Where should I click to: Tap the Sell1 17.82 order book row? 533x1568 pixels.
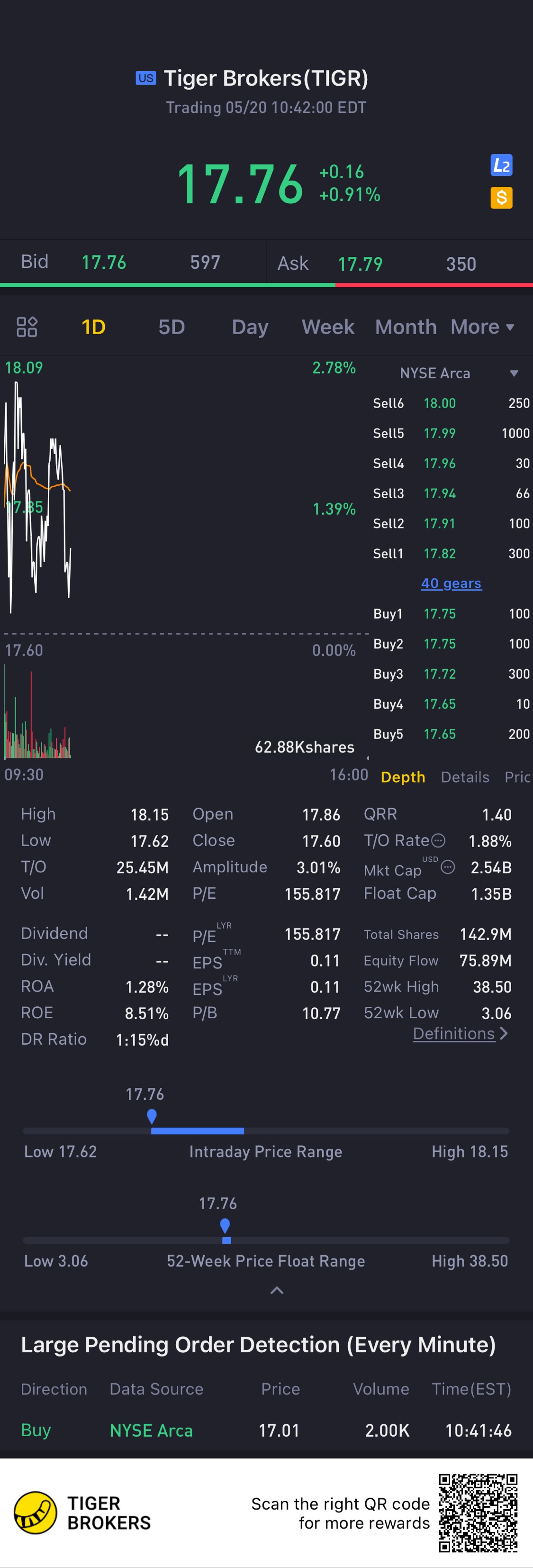tap(451, 553)
